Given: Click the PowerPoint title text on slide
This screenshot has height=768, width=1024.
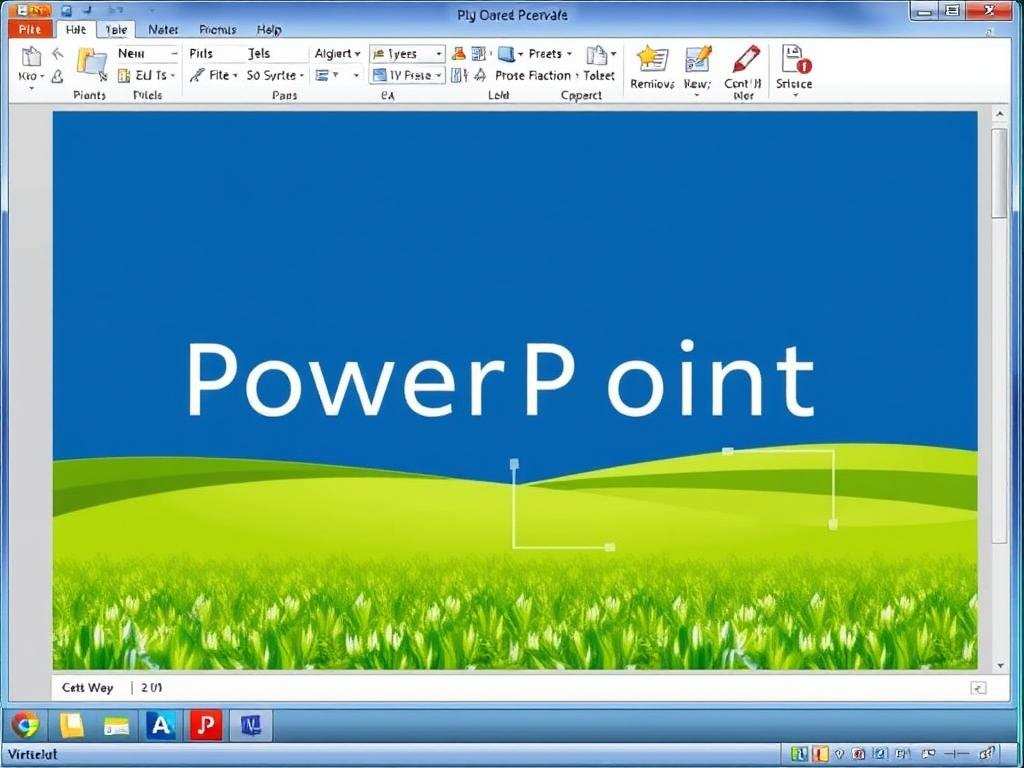Looking at the screenshot, I should [x=500, y=380].
